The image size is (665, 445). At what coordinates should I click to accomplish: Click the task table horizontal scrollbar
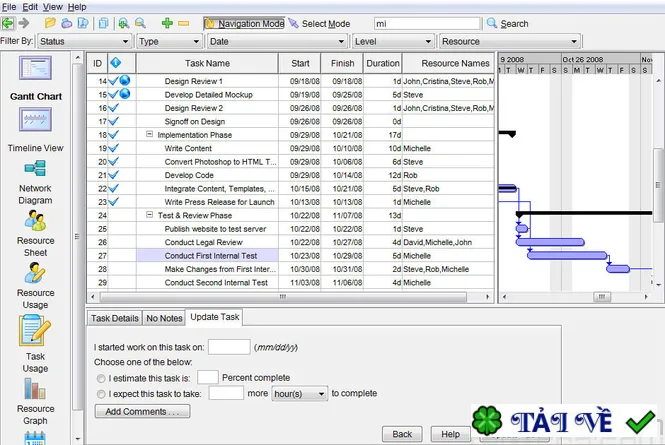point(283,297)
